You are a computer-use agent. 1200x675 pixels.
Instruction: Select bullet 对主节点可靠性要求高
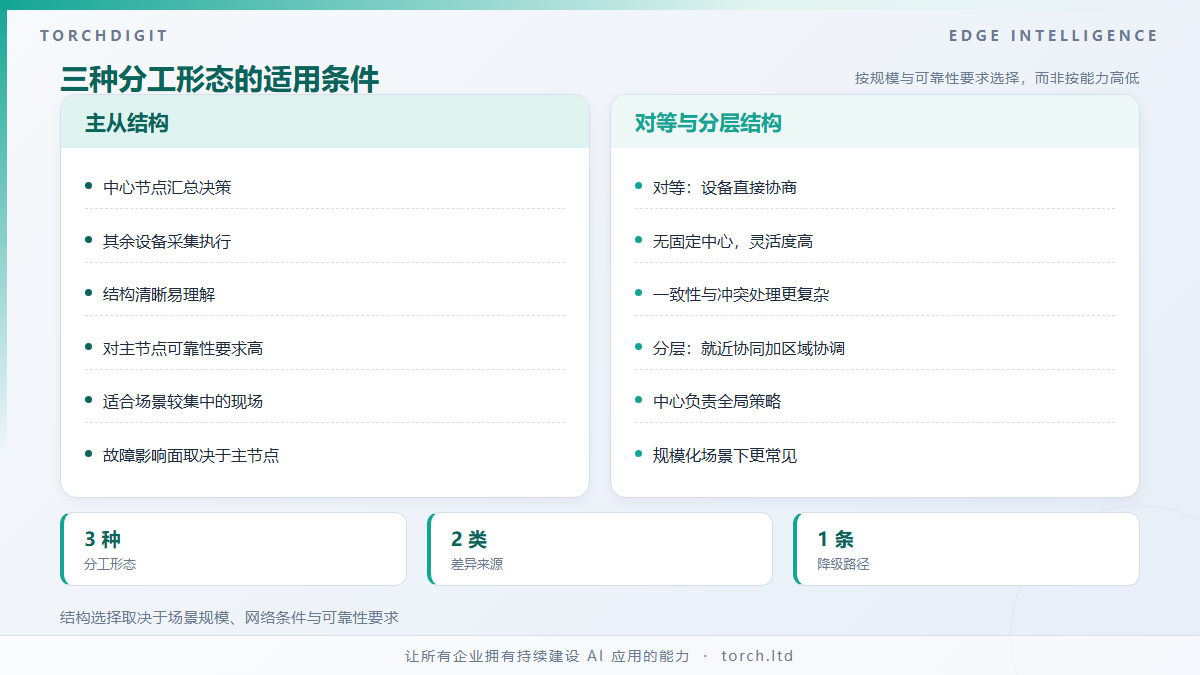tap(183, 348)
